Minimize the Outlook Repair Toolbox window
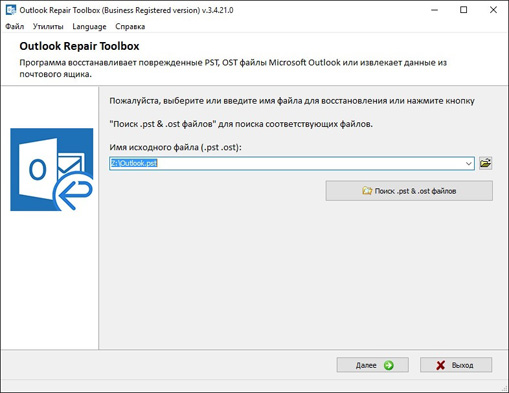This screenshot has width=509, height=393. point(434,10)
